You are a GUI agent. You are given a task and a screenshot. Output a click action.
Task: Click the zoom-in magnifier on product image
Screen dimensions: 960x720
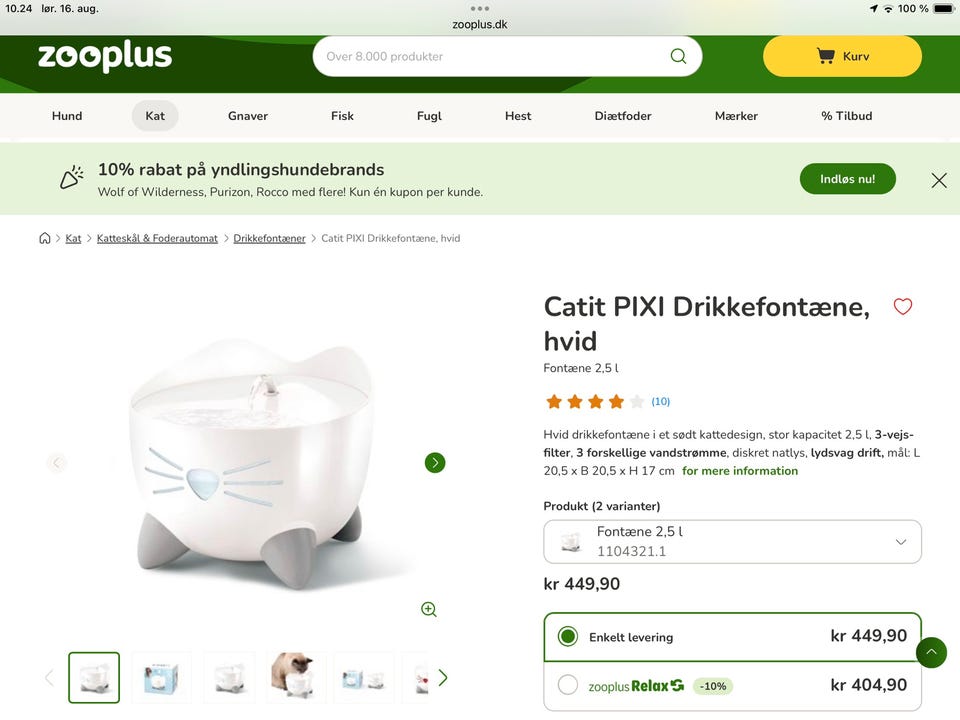[429, 609]
